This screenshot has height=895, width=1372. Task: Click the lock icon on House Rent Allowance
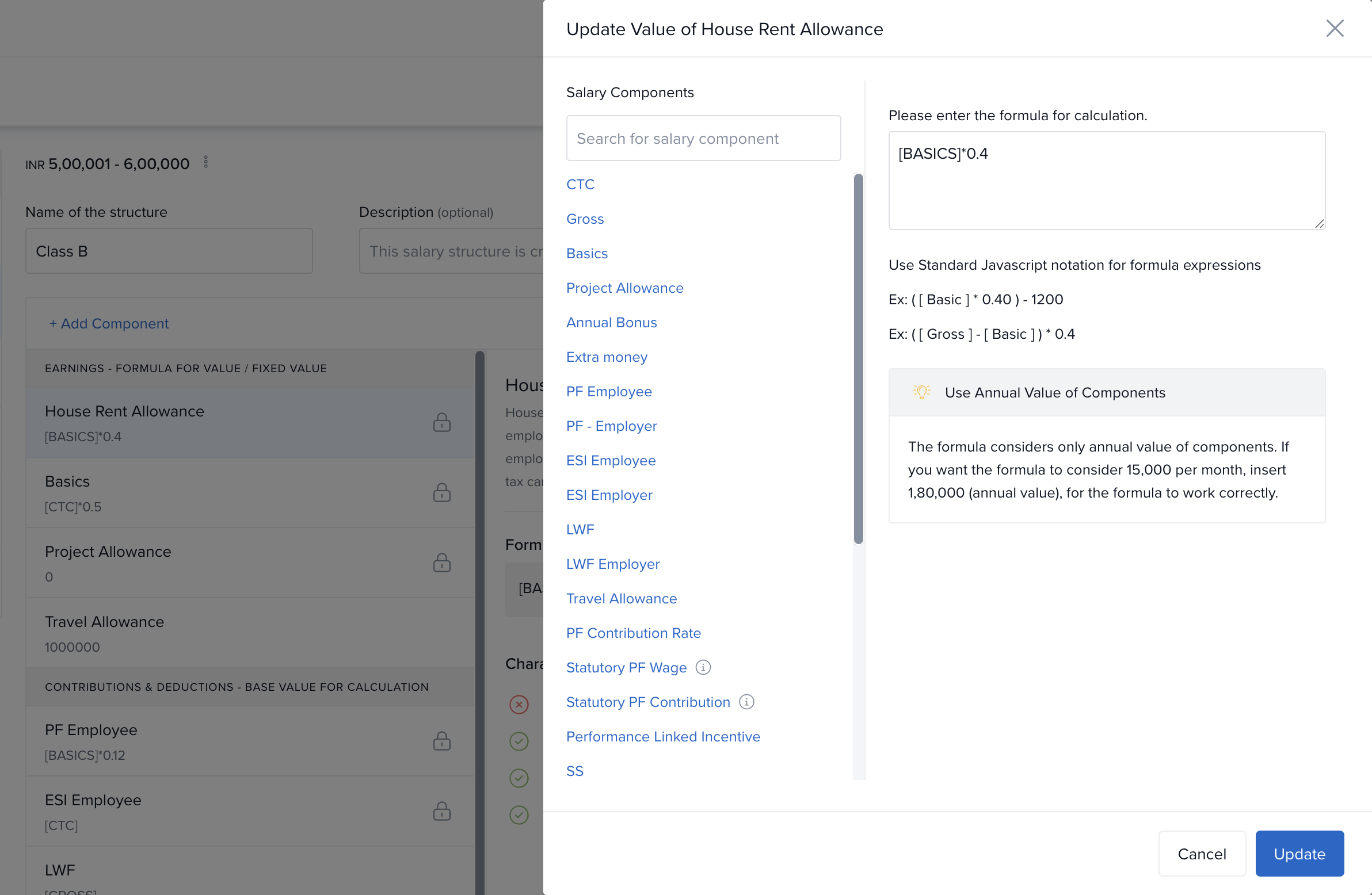(x=441, y=422)
